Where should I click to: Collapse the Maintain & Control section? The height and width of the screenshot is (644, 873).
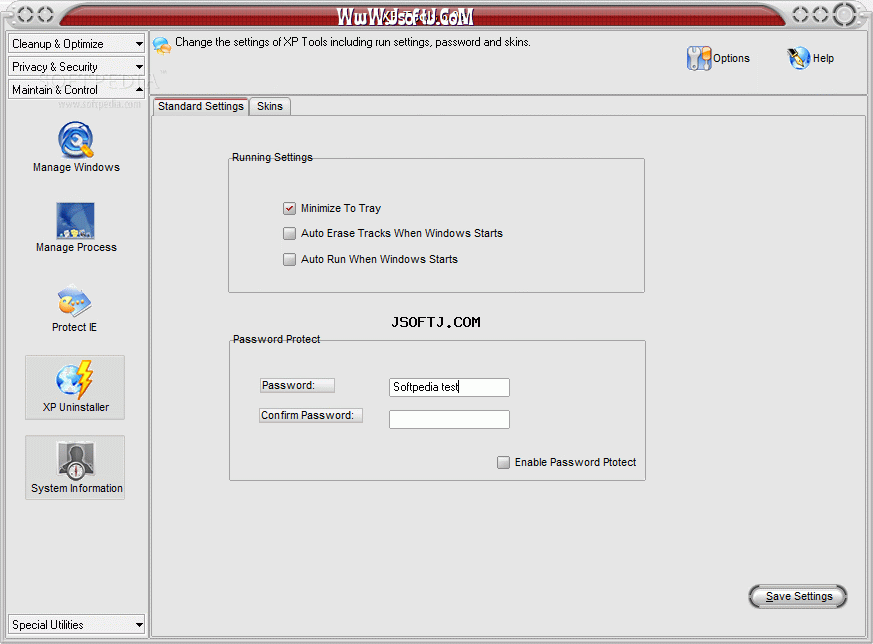click(x=76, y=90)
